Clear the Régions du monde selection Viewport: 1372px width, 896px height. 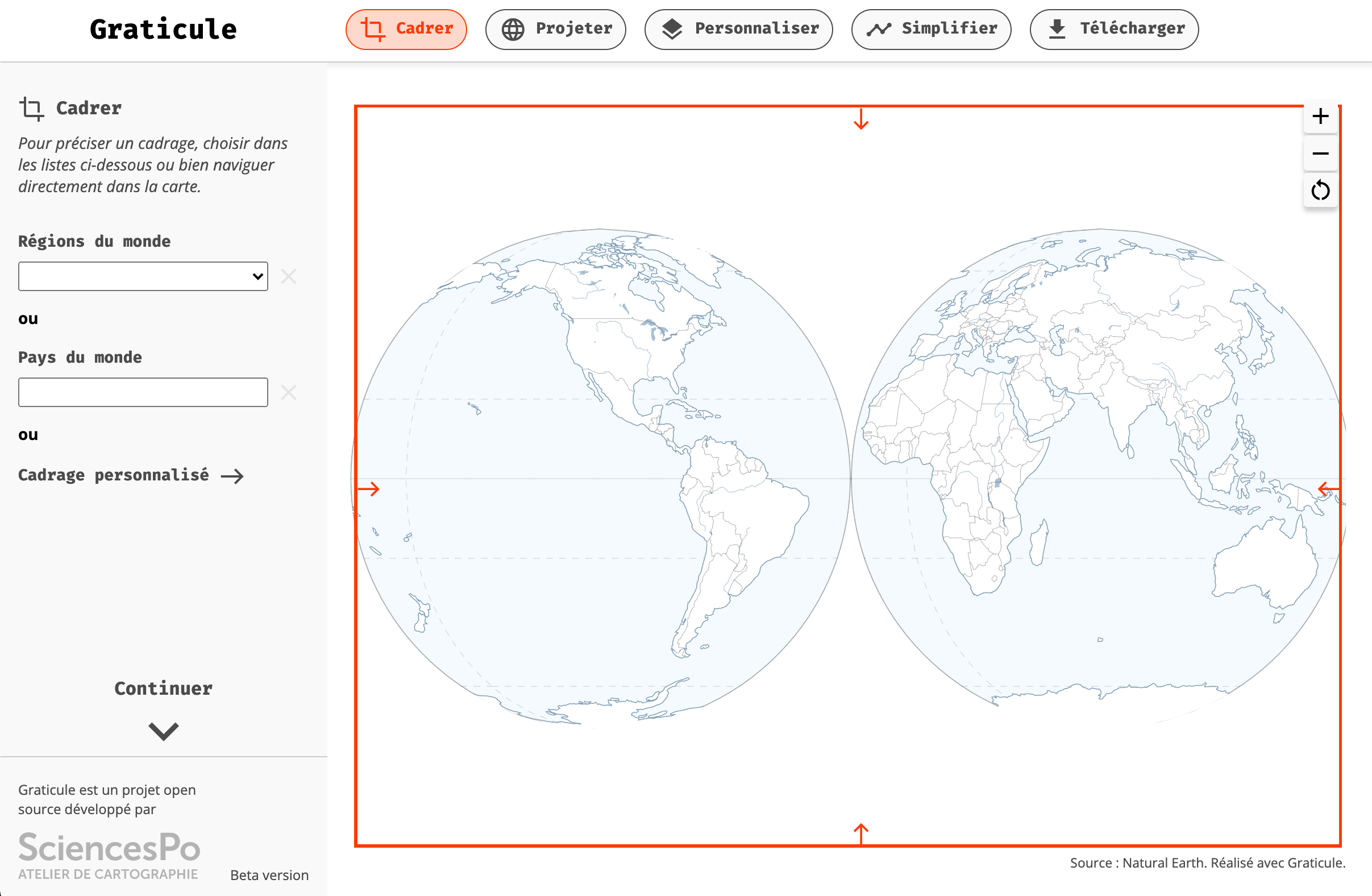point(289,276)
